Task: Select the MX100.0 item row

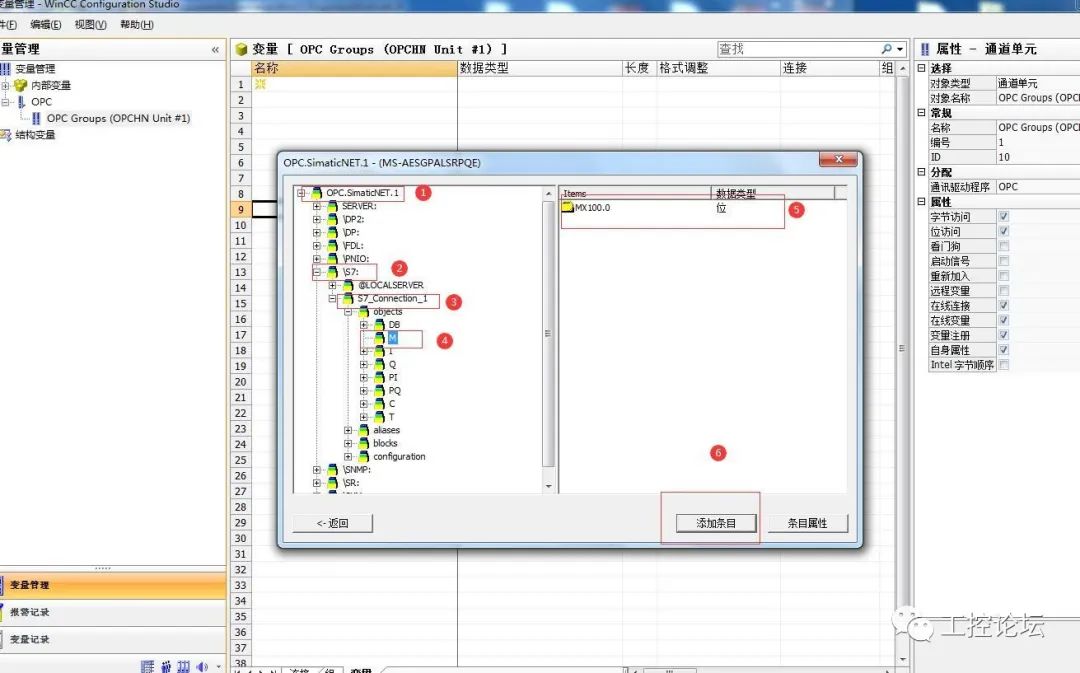Action: point(703,207)
